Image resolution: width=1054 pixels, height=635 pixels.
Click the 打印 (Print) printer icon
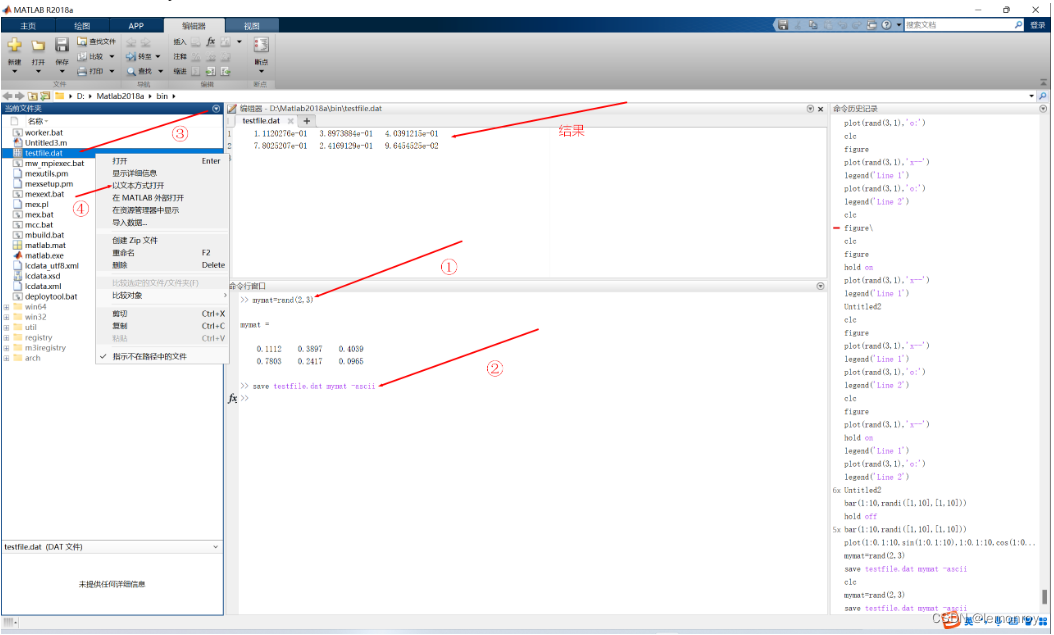pos(82,71)
